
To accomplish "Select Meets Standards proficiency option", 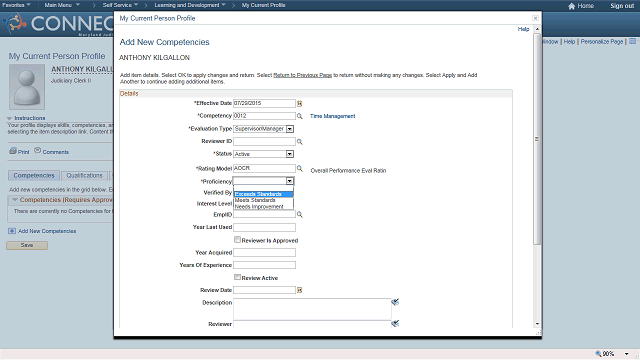I will pos(263,200).
